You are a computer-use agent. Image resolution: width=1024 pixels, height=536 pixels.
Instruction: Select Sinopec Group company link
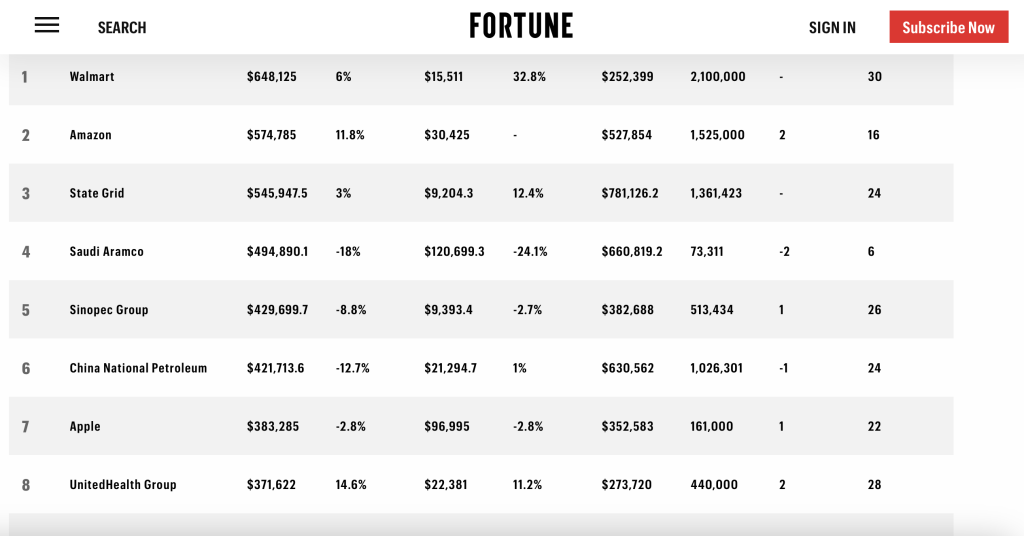tap(109, 310)
